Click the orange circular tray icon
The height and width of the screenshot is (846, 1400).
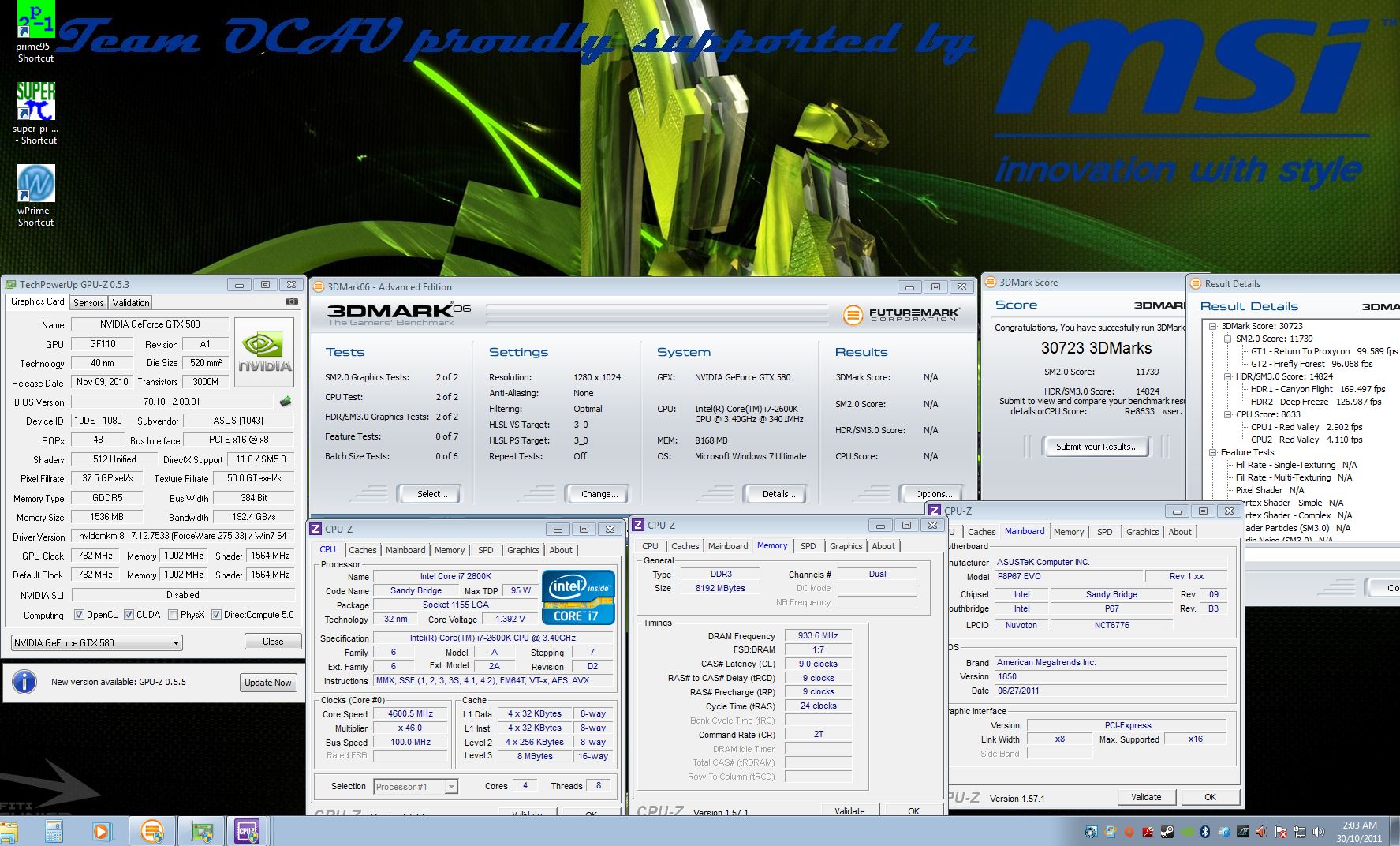(x=1129, y=832)
